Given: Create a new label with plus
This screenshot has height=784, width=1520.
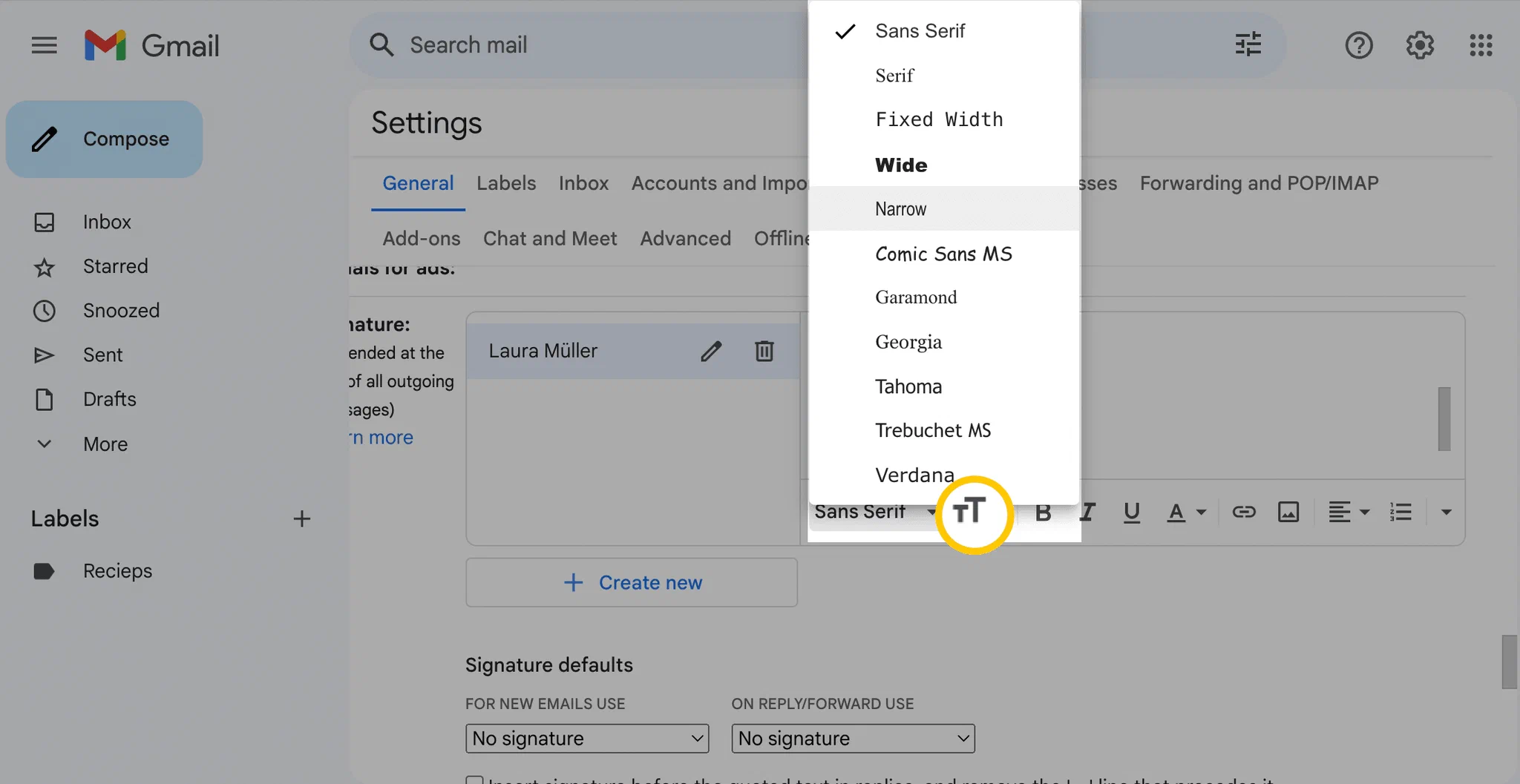Looking at the screenshot, I should pyautogui.click(x=301, y=518).
